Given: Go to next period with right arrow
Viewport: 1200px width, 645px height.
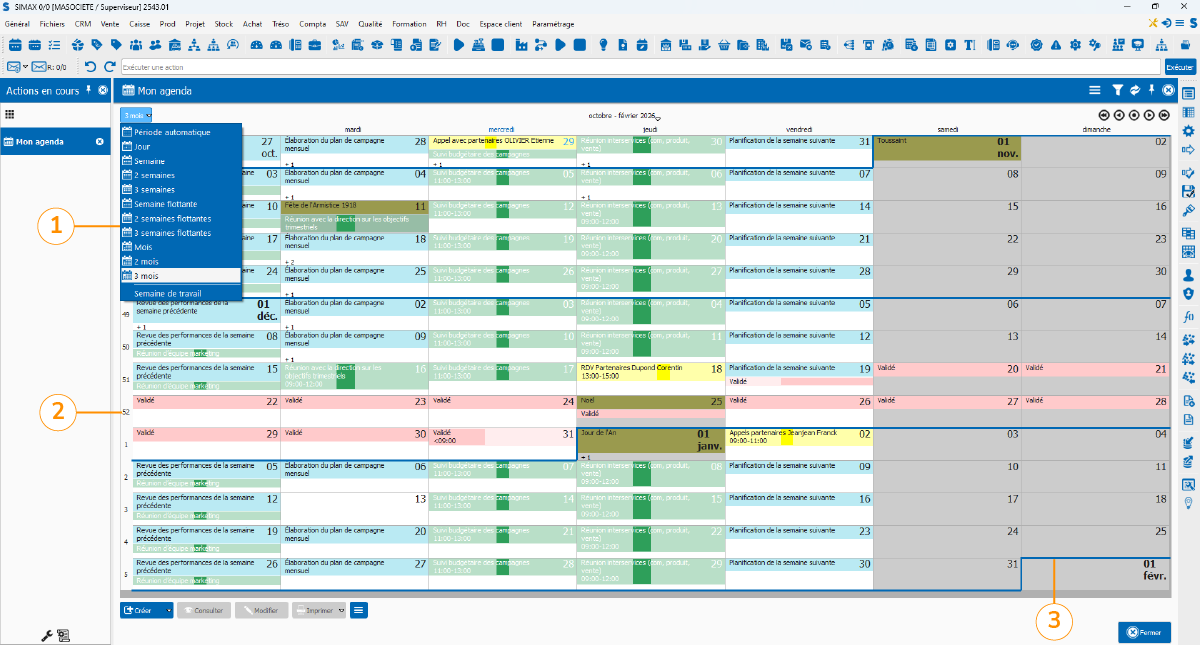Looking at the screenshot, I should (1149, 115).
